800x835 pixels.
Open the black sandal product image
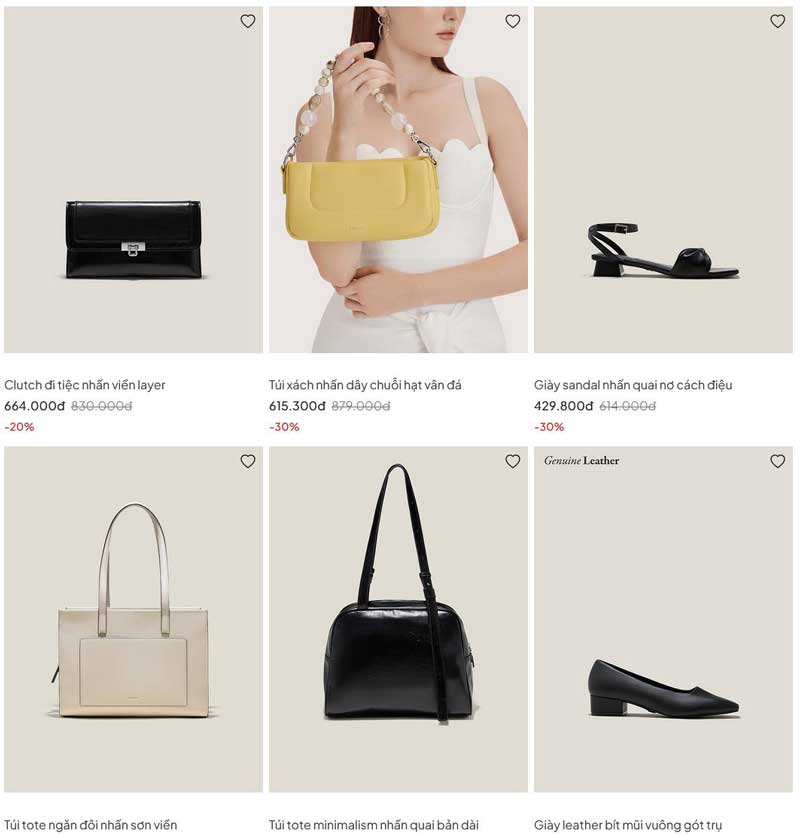(x=663, y=179)
